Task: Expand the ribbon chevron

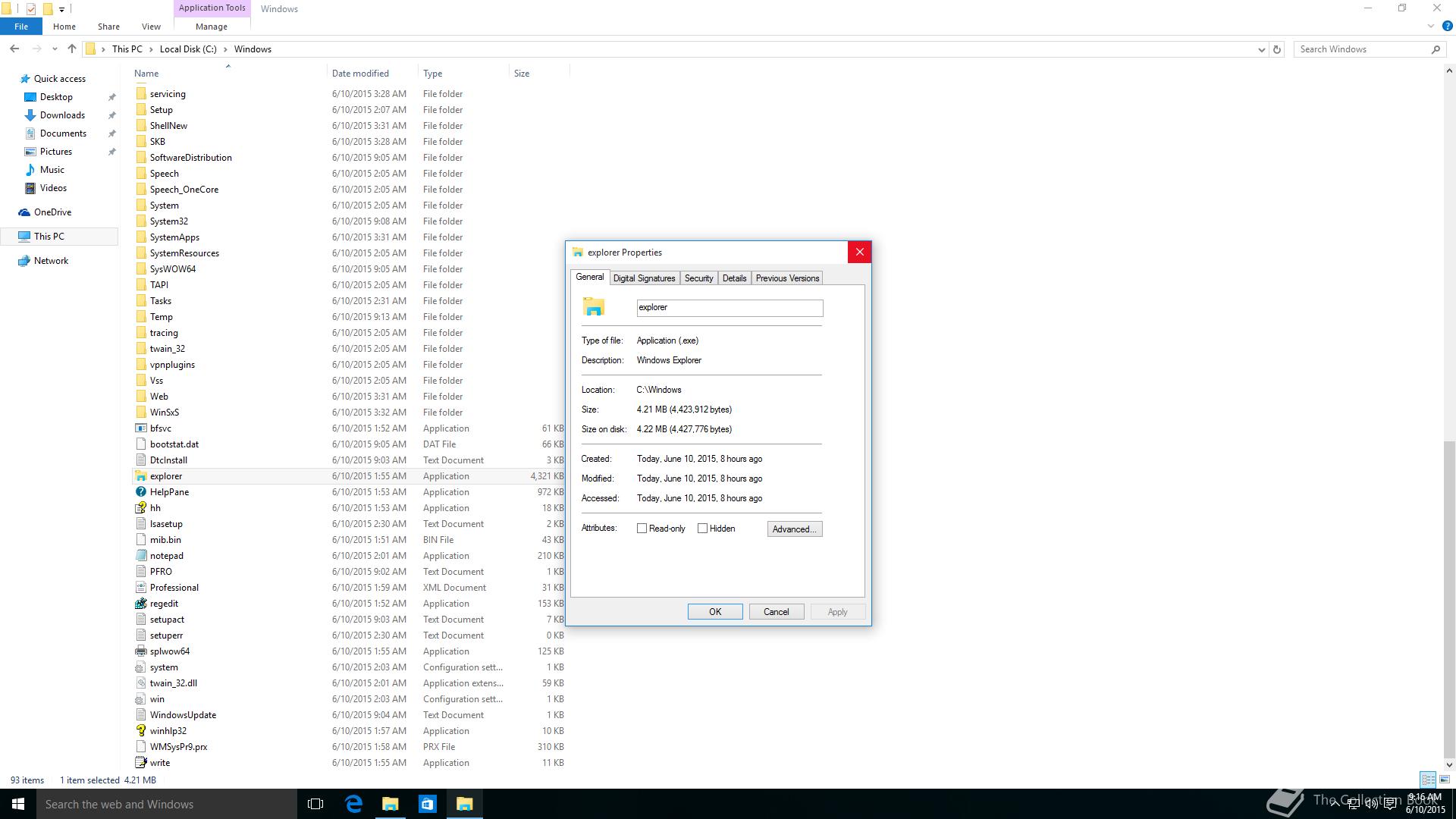Action: click(x=1431, y=26)
